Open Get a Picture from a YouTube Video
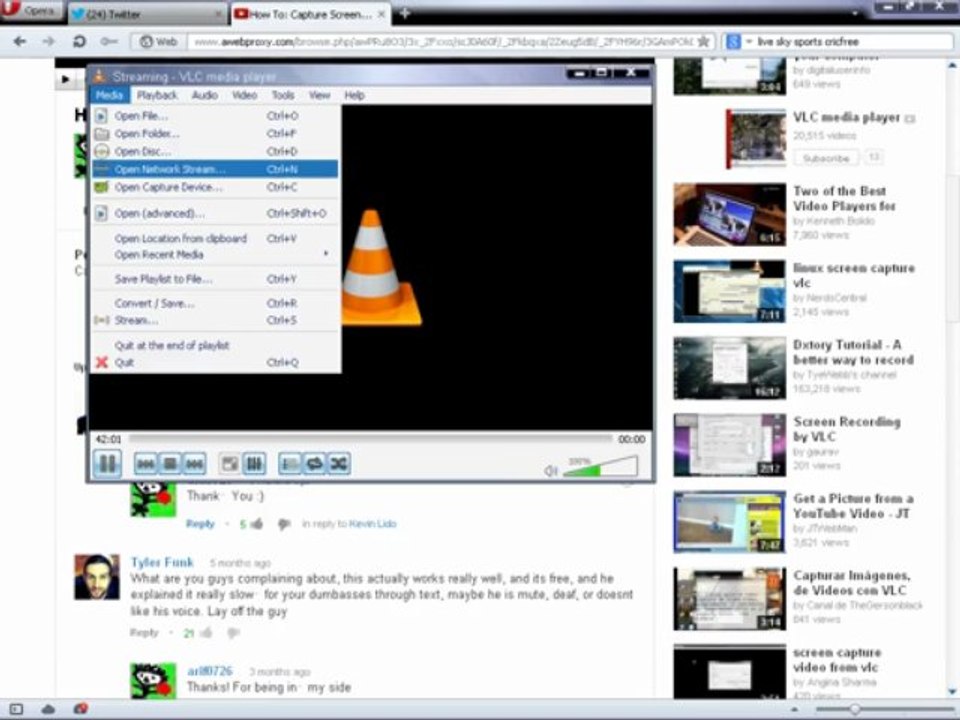This screenshot has height=720, width=960. click(853, 506)
